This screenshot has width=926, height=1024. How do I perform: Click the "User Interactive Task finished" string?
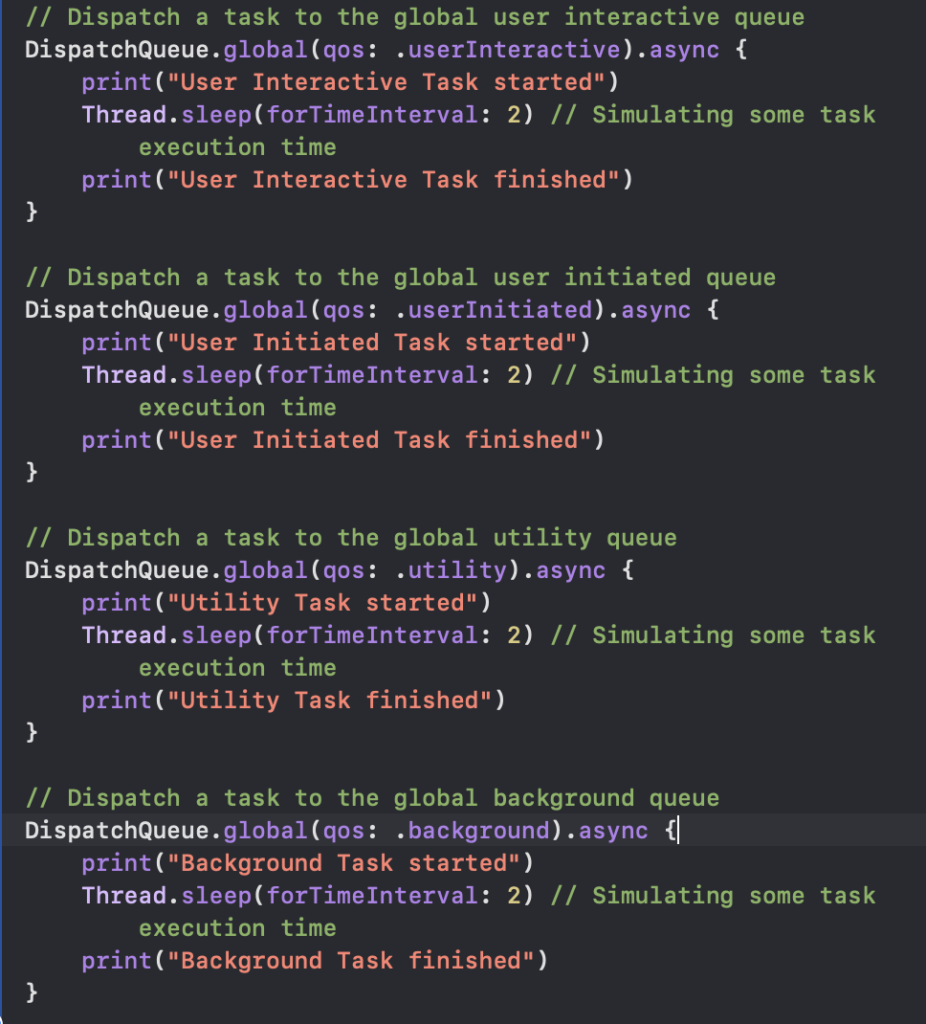(393, 180)
